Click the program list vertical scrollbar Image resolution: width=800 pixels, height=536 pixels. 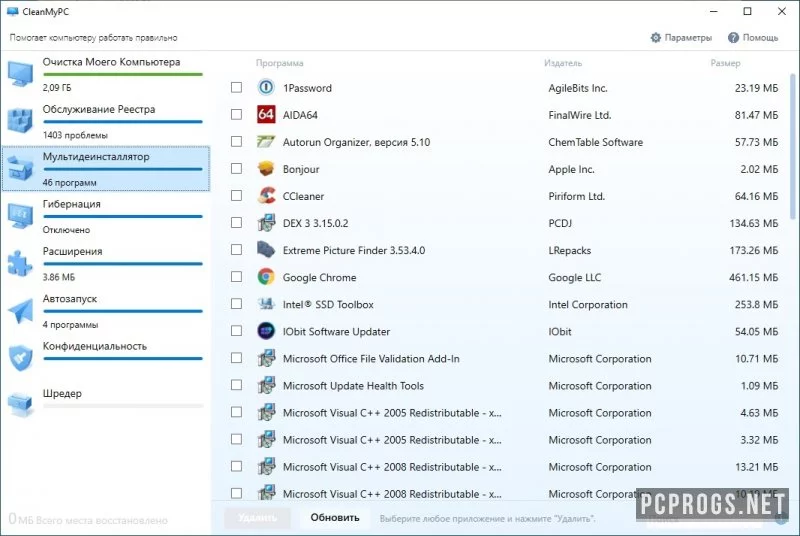coord(793,147)
